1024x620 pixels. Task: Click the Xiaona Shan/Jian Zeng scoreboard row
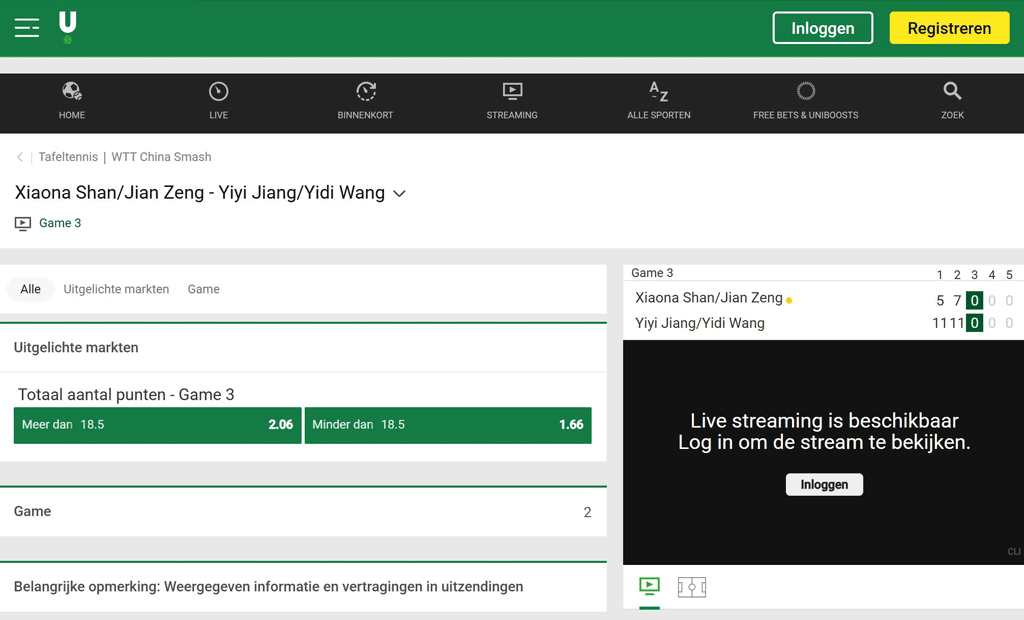click(x=823, y=299)
